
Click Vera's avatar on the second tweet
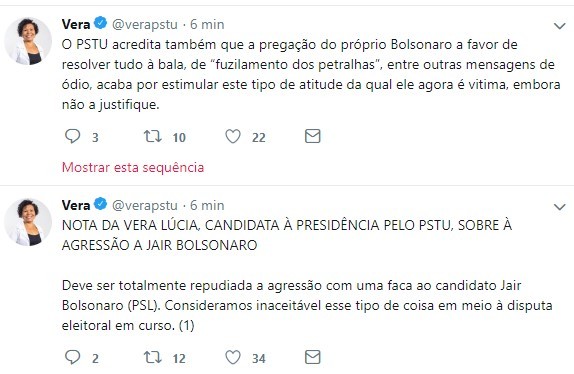point(28,222)
